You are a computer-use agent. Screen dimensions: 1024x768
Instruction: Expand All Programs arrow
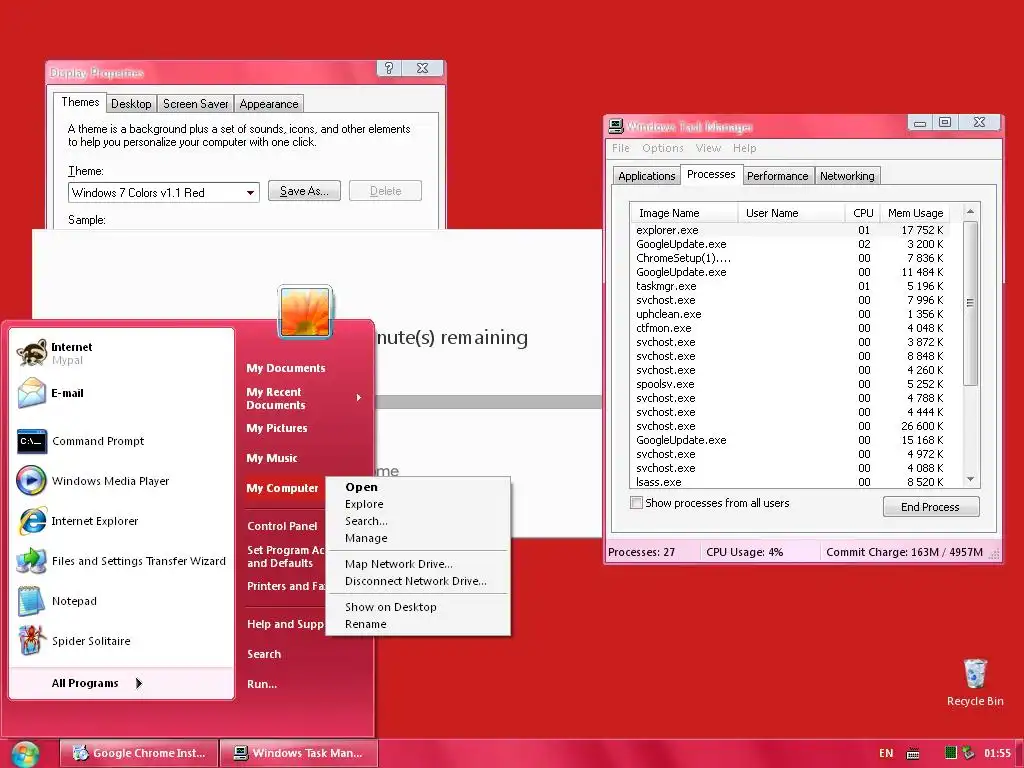[x=138, y=683]
